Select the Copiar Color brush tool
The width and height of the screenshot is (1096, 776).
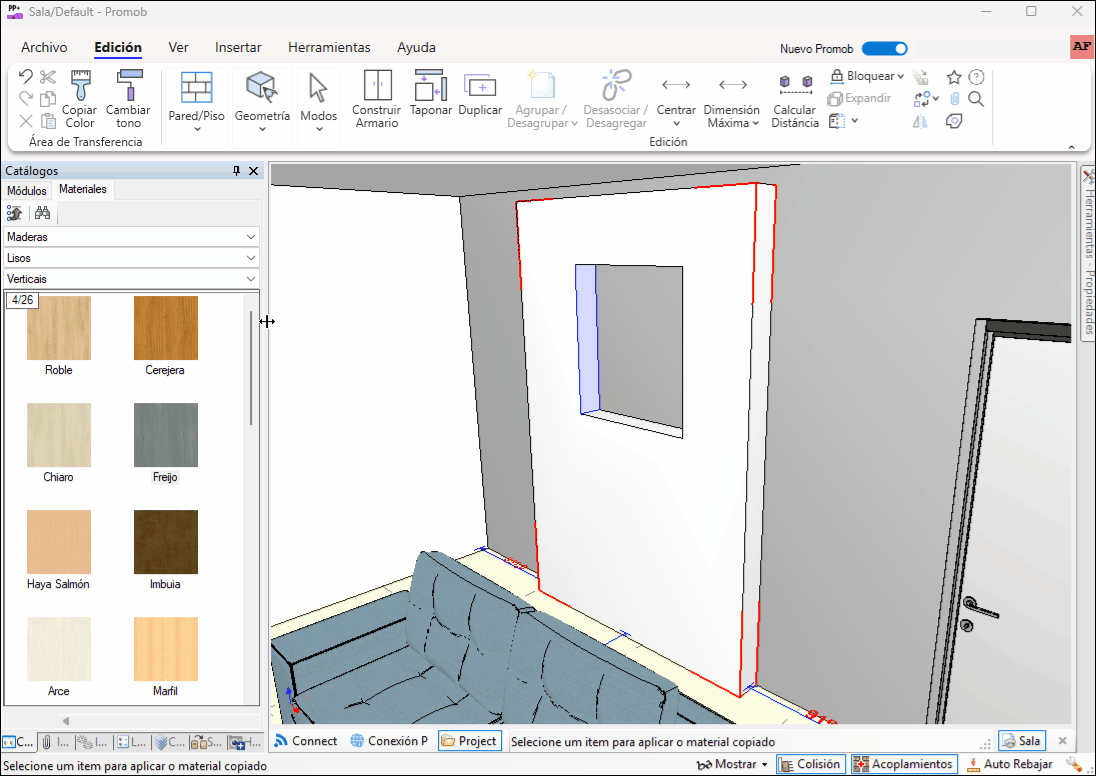pos(80,98)
